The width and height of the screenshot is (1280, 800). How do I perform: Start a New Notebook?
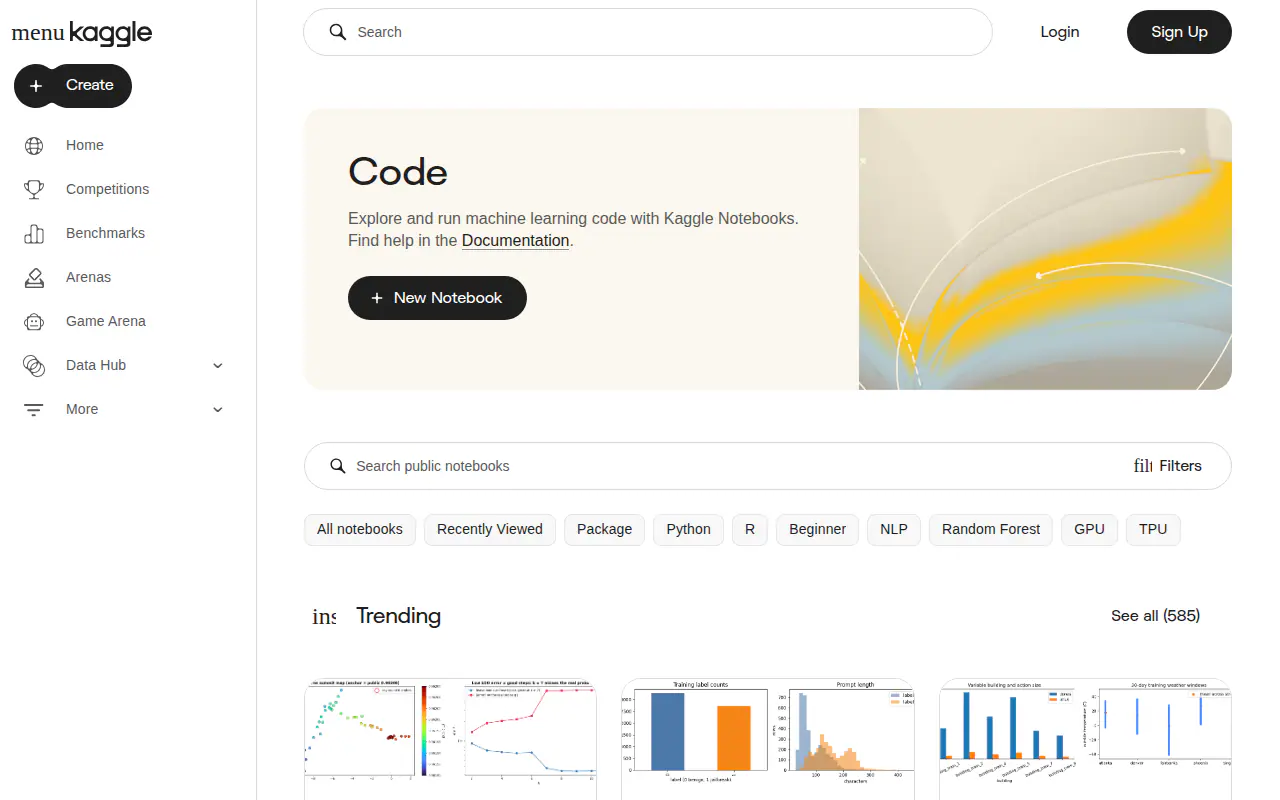437,298
